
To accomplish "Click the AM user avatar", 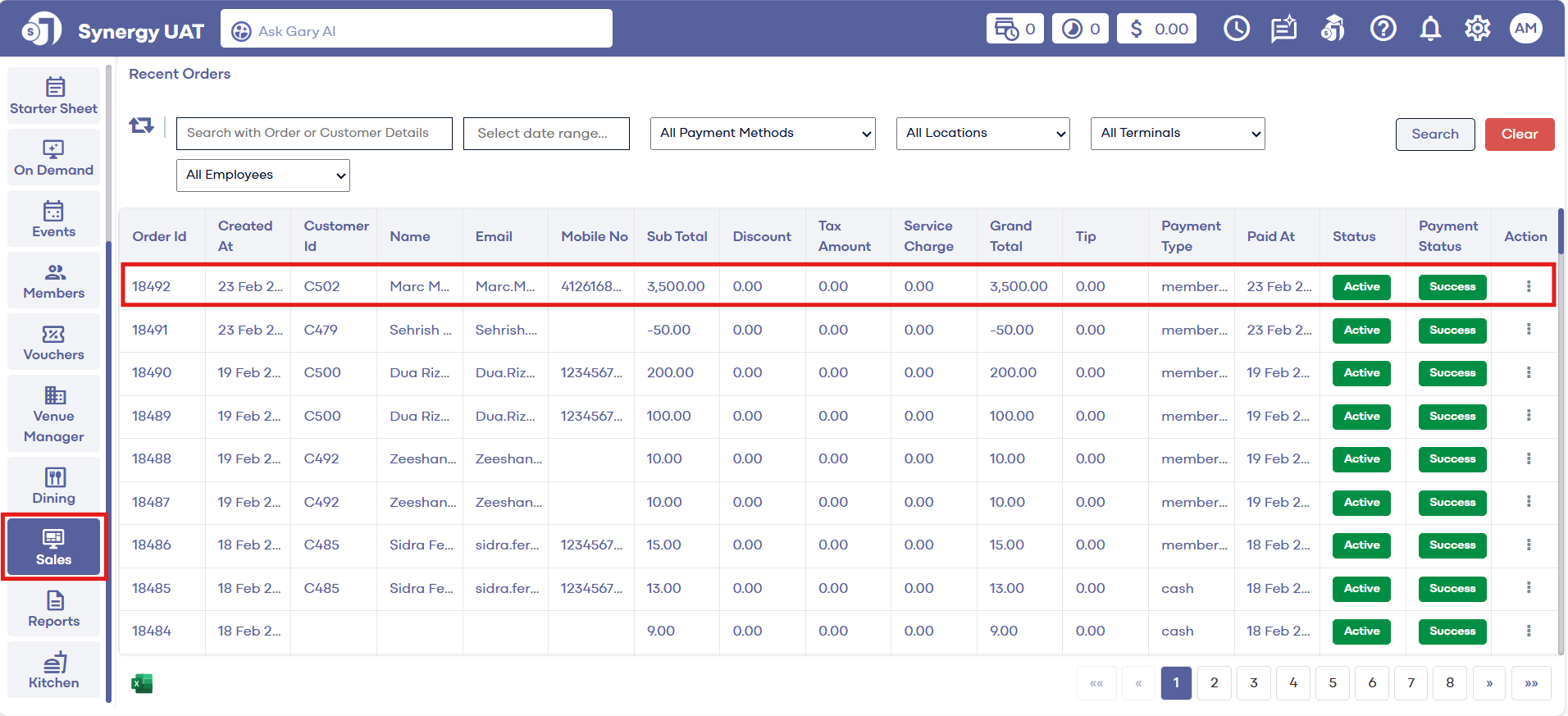I will pyautogui.click(x=1525, y=29).
